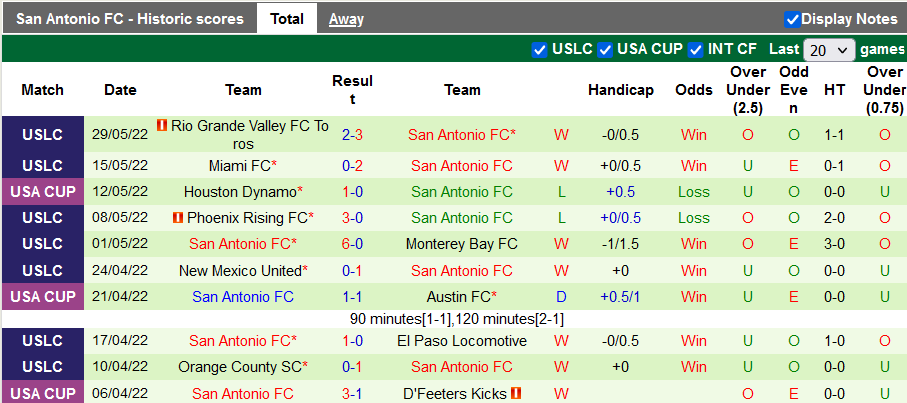The width and height of the screenshot is (907, 403).
Task: Open the Austin FC team link
Action: (x=459, y=296)
